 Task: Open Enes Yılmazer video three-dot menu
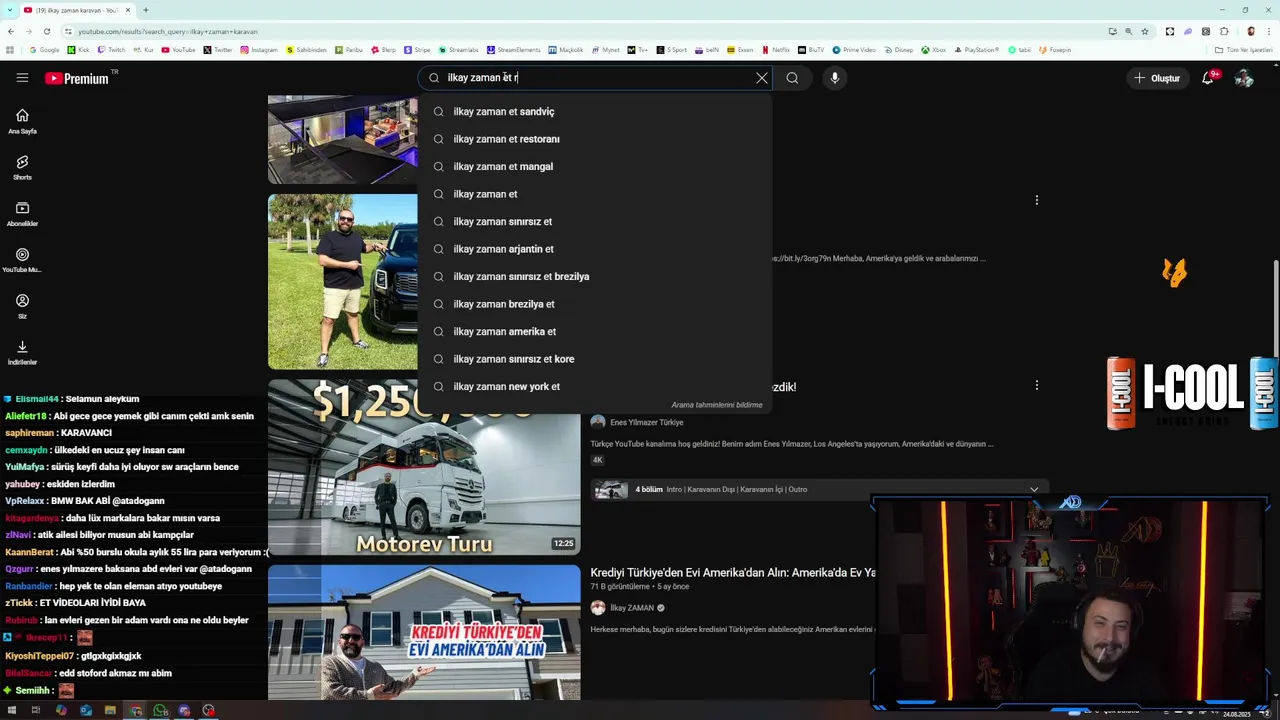(1037, 385)
